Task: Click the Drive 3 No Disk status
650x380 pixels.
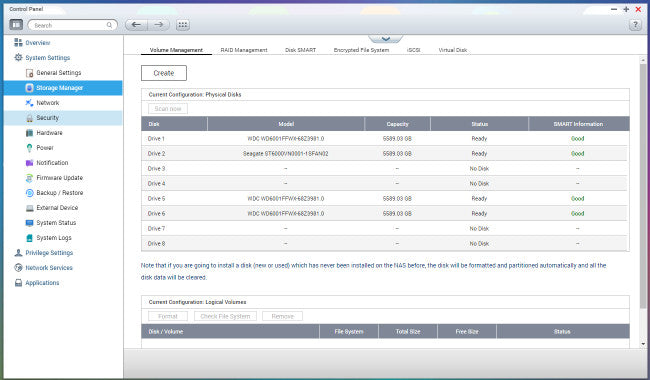Action: tap(479, 169)
